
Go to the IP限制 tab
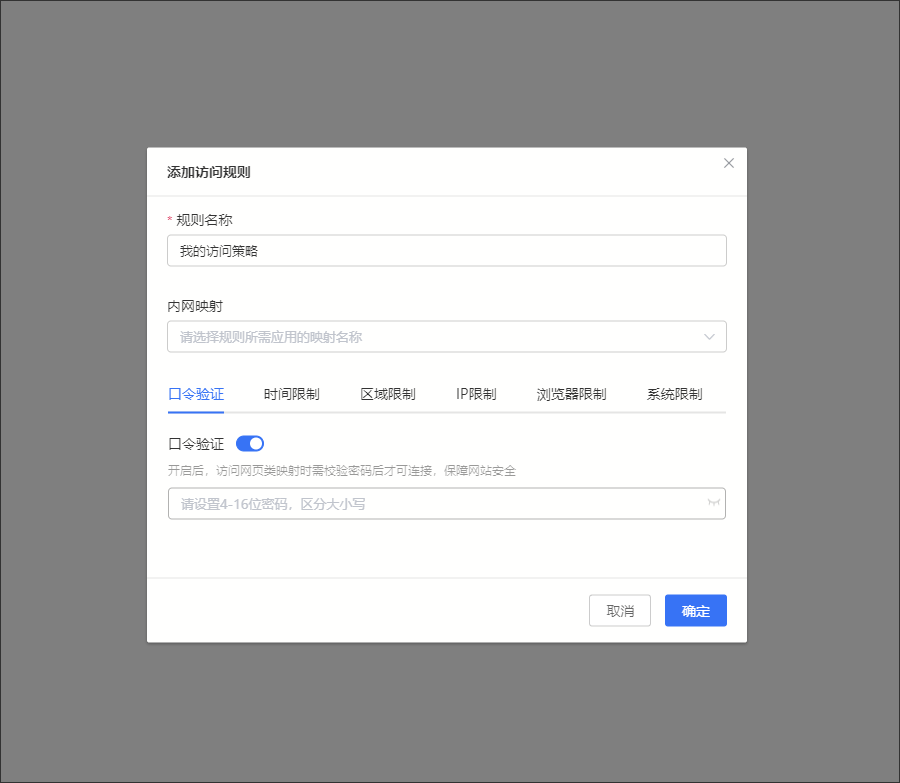[x=476, y=394]
